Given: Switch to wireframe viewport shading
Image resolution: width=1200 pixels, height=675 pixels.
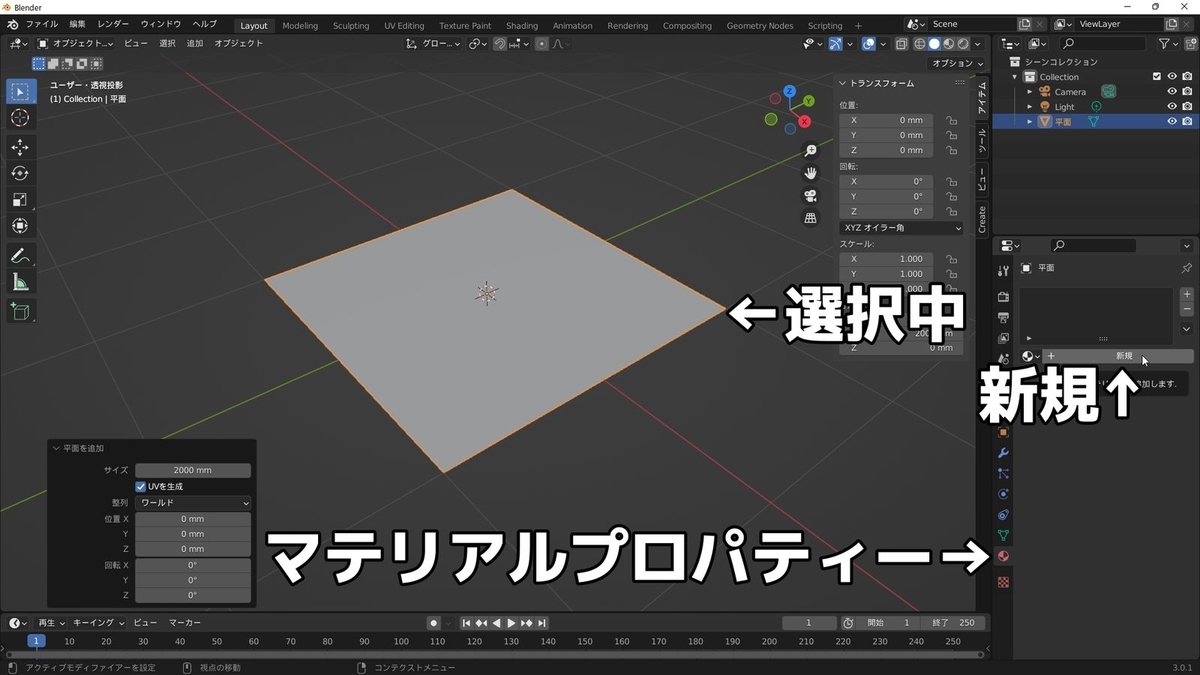Looking at the screenshot, I should click(x=919, y=44).
